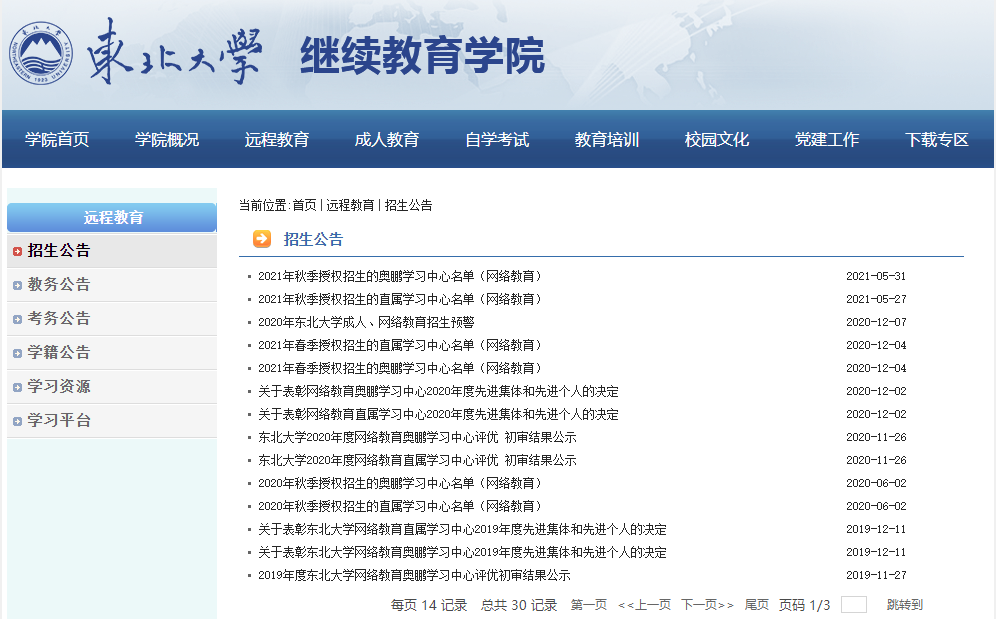996x619 pixels.
Task: Click the orange arrow icon beside 招生公告 heading
Action: pos(261,240)
